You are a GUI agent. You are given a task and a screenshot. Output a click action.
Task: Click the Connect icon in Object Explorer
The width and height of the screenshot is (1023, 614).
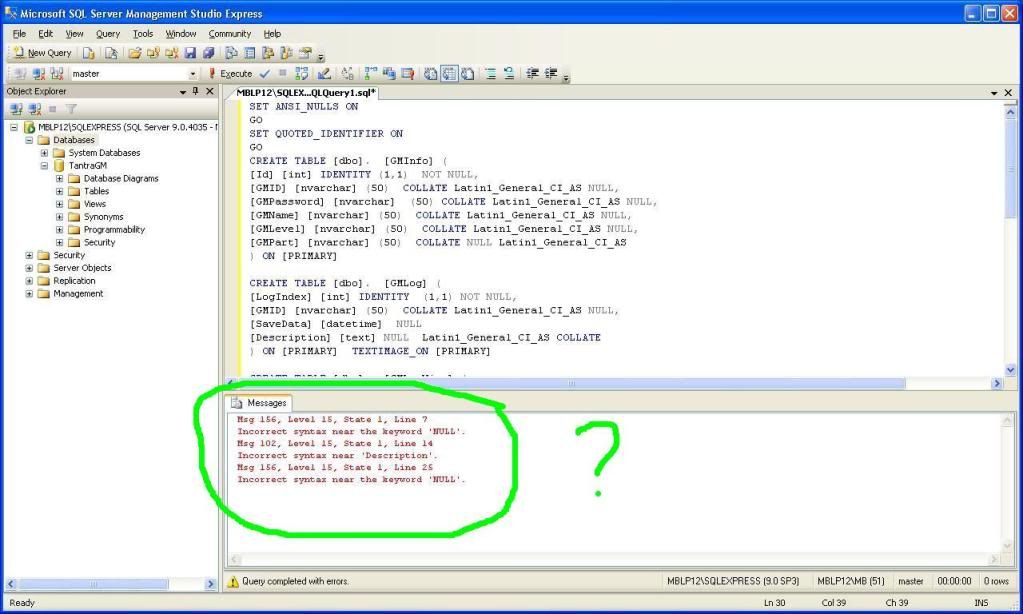click(16, 109)
